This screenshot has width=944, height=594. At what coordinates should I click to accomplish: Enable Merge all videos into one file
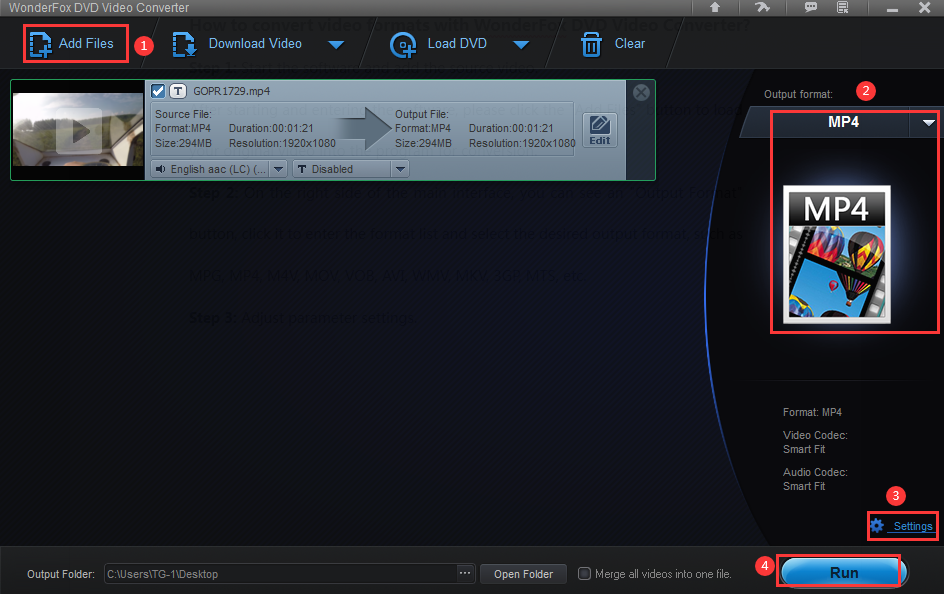(x=584, y=574)
